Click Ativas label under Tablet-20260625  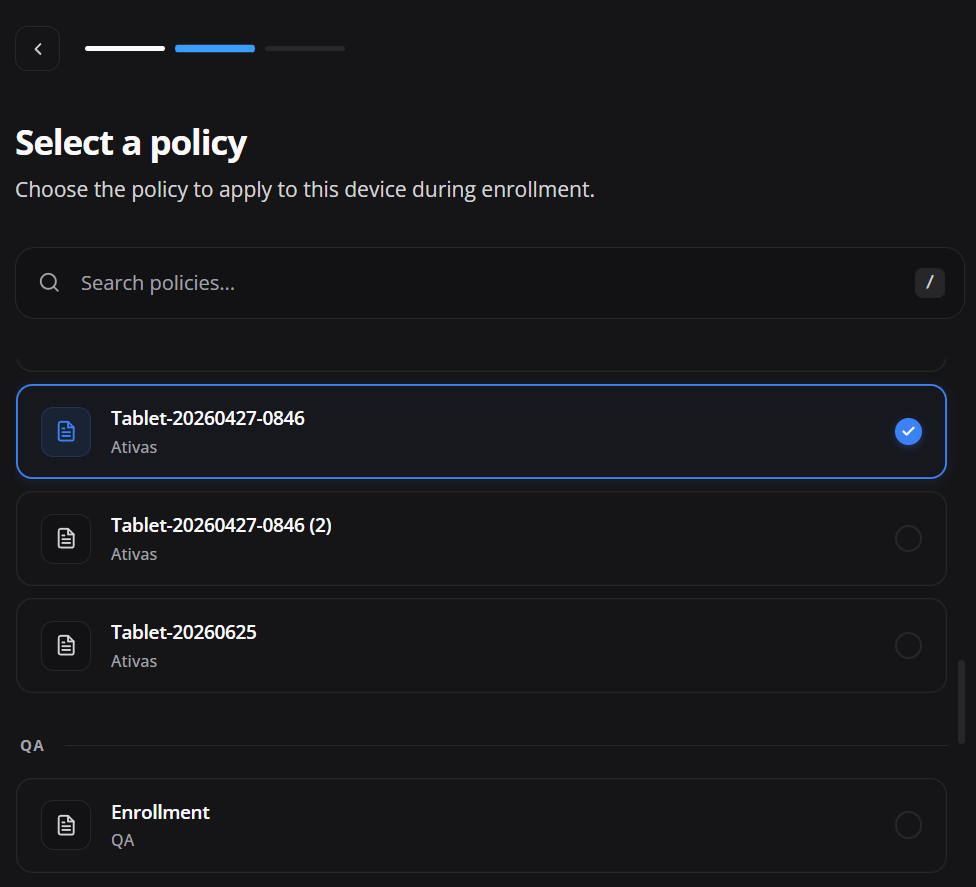coord(134,661)
